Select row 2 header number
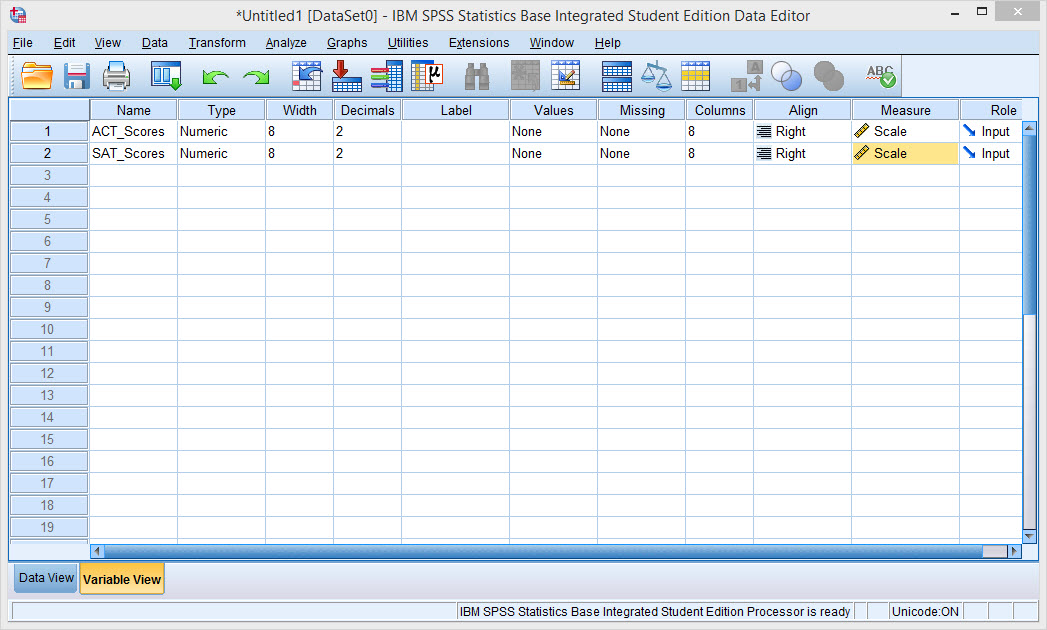The image size is (1047, 630). [x=48, y=153]
